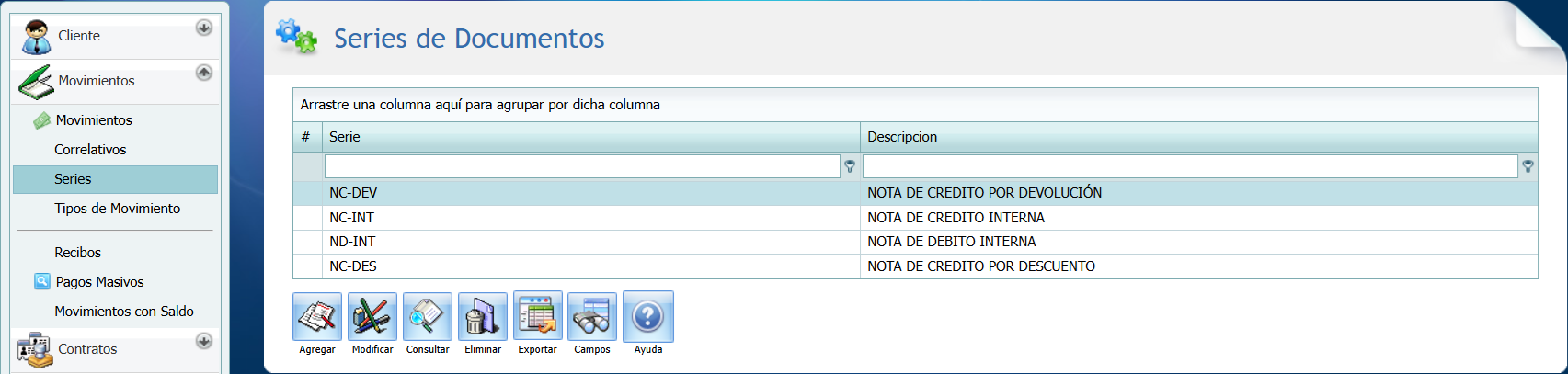Sort by the Descripcion column header
The width and height of the screenshot is (1568, 374).
tap(1199, 137)
